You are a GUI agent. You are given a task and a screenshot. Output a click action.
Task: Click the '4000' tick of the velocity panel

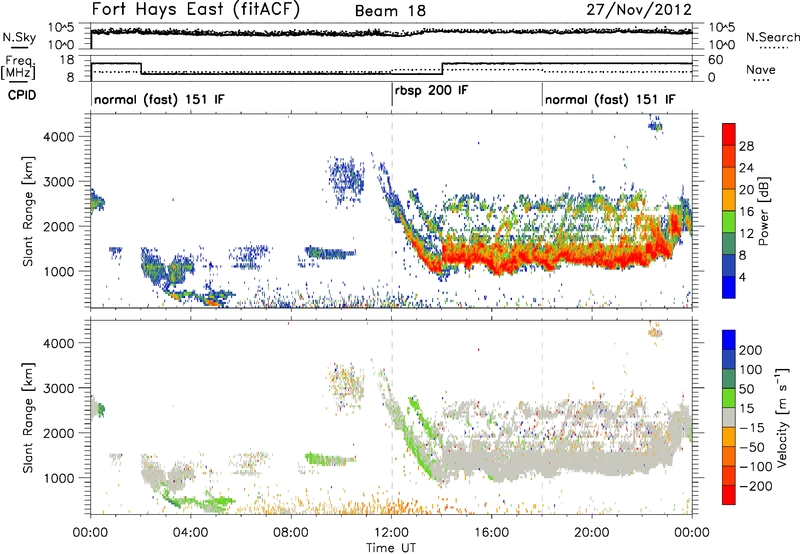(x=58, y=343)
